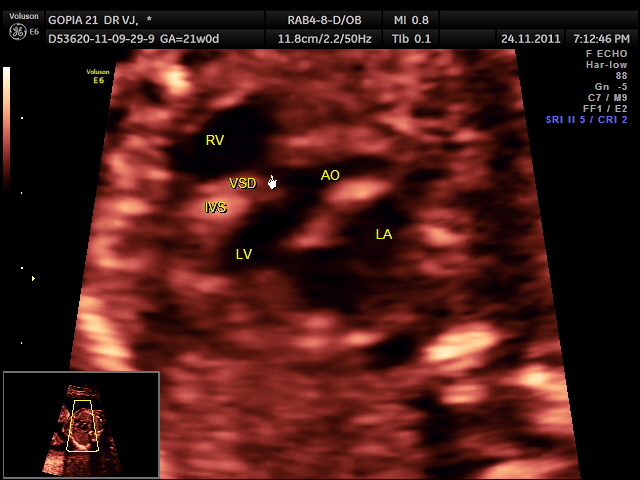Click the patient name GOPIA 21 DR VJ.
Image resolution: width=640 pixels, height=480 pixels.
[100, 20]
